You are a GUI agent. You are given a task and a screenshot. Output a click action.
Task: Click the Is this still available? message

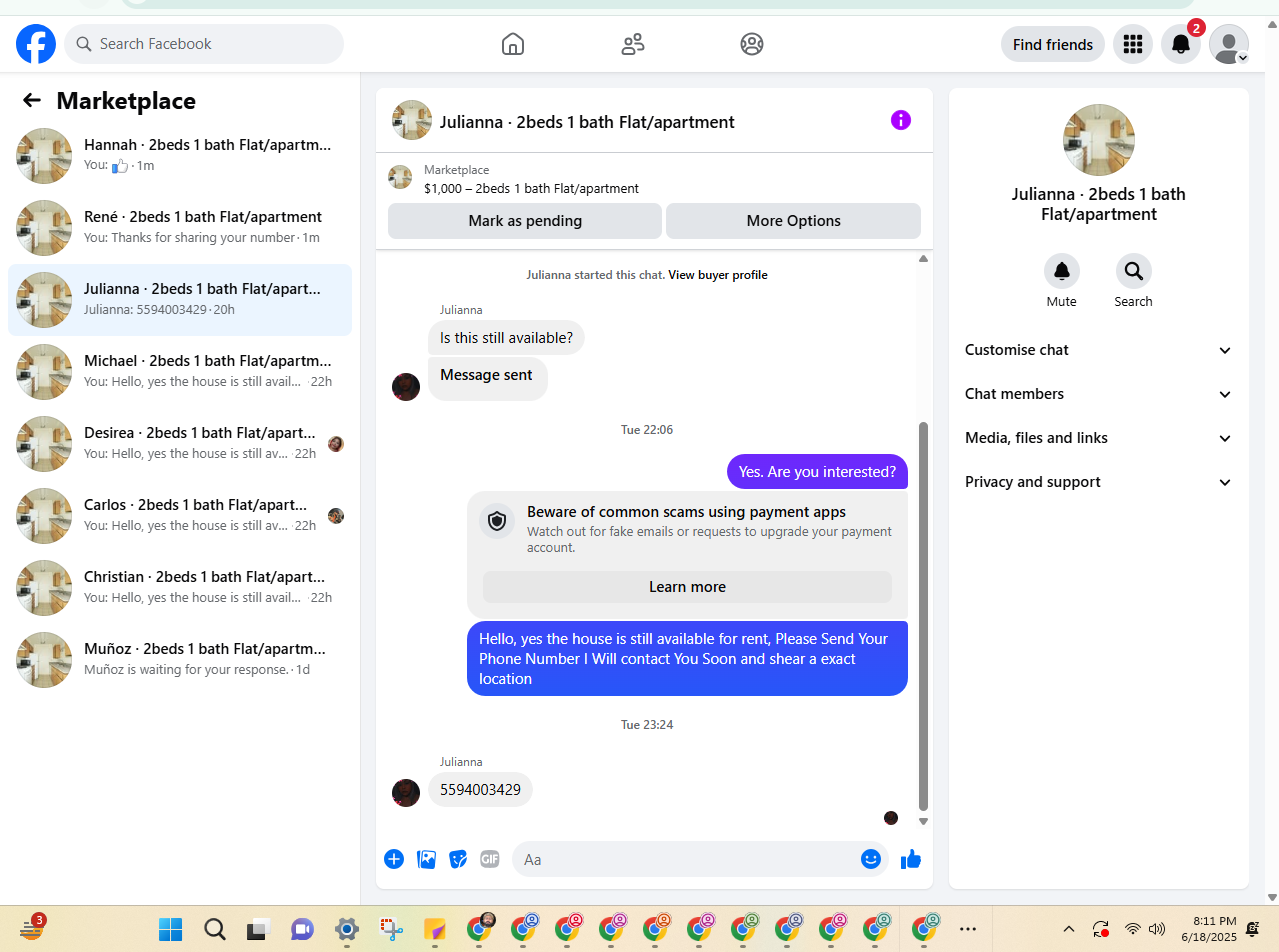pyautogui.click(x=506, y=338)
